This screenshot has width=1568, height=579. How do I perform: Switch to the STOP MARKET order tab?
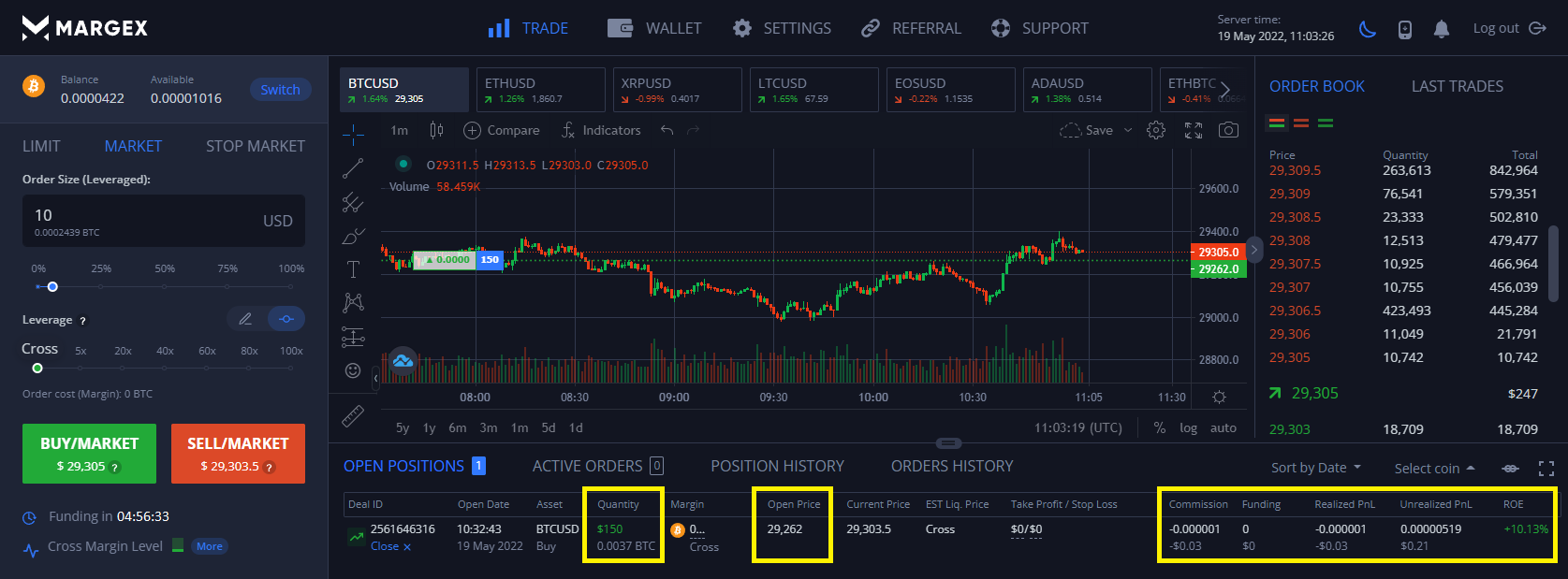click(256, 146)
